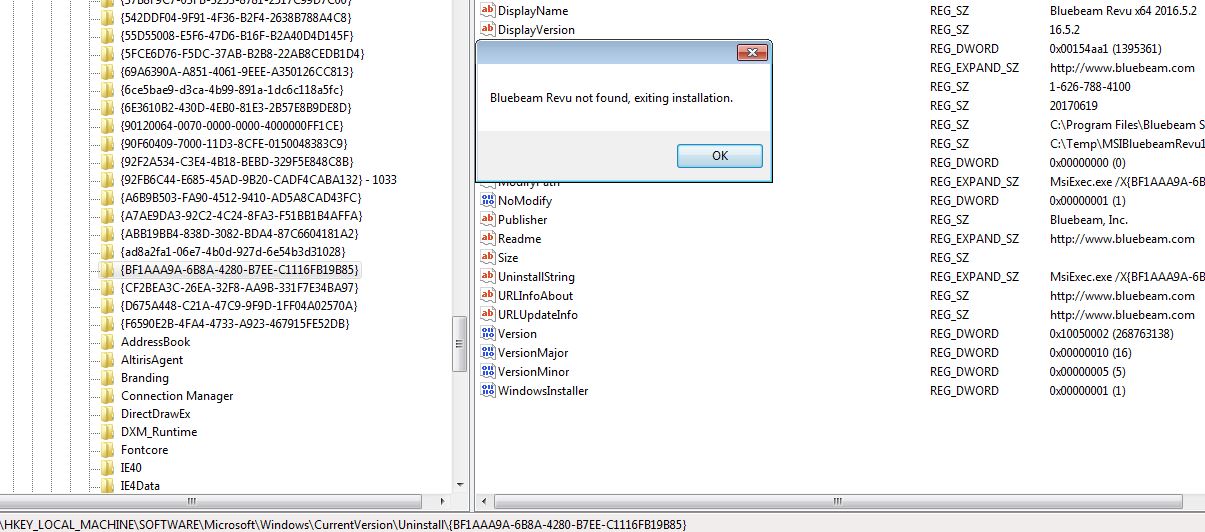Click the data 0x00154aa1 (1395361)

pos(1105,48)
